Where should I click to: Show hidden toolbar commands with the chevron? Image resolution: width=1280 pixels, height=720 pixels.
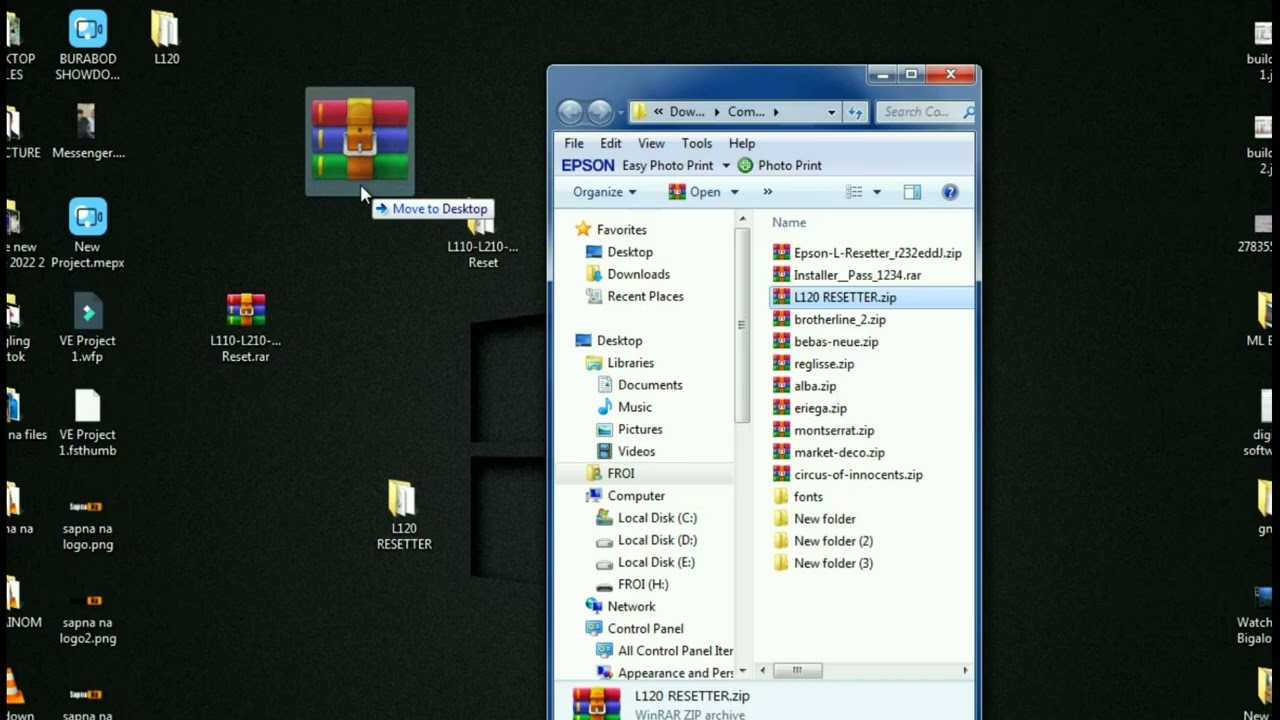[767, 192]
